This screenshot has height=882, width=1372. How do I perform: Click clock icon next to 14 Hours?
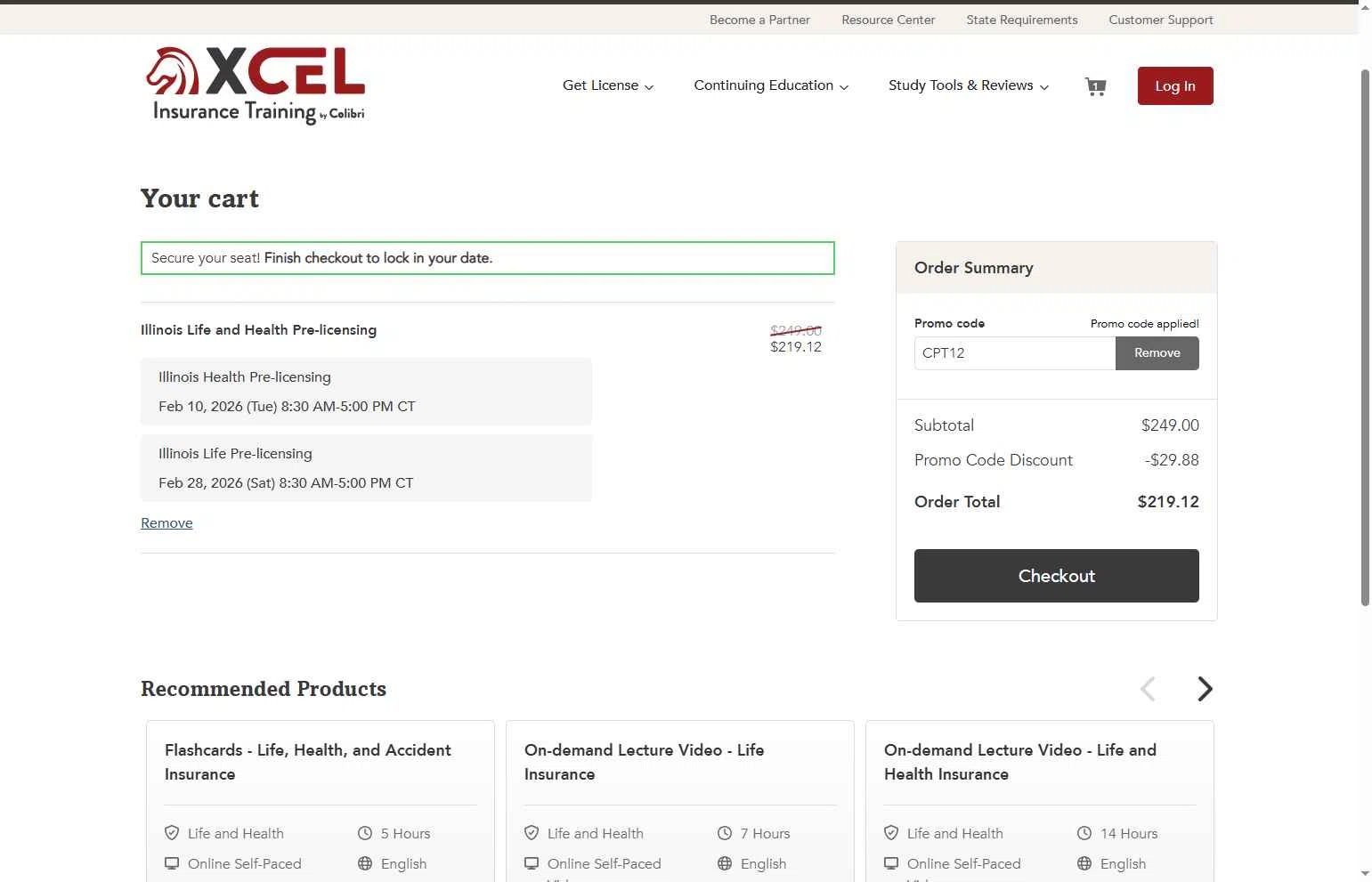(1084, 833)
